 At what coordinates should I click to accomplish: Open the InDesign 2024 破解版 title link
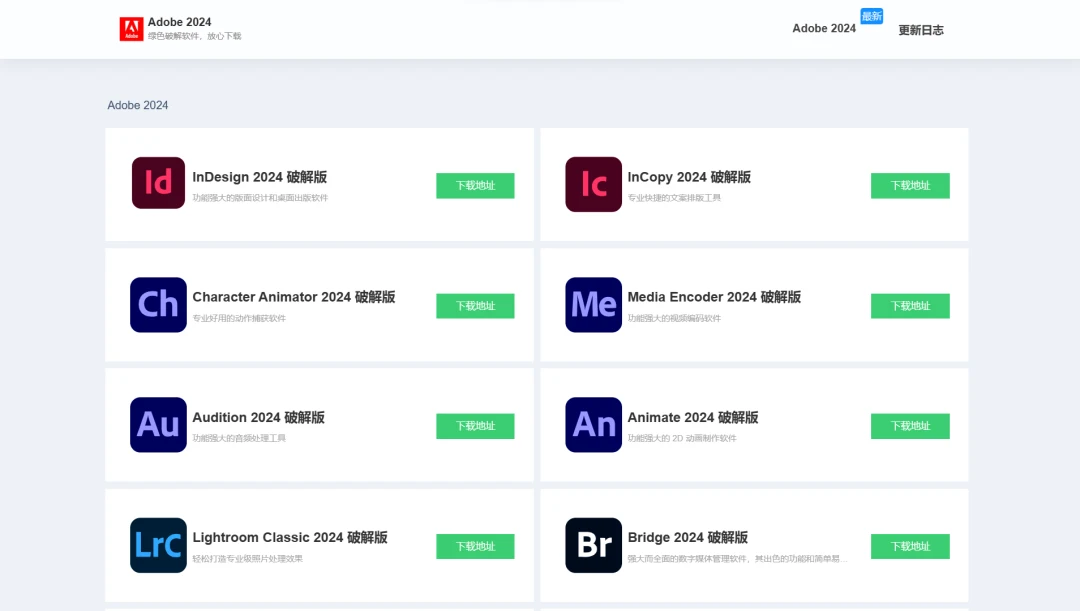pyautogui.click(x=260, y=177)
